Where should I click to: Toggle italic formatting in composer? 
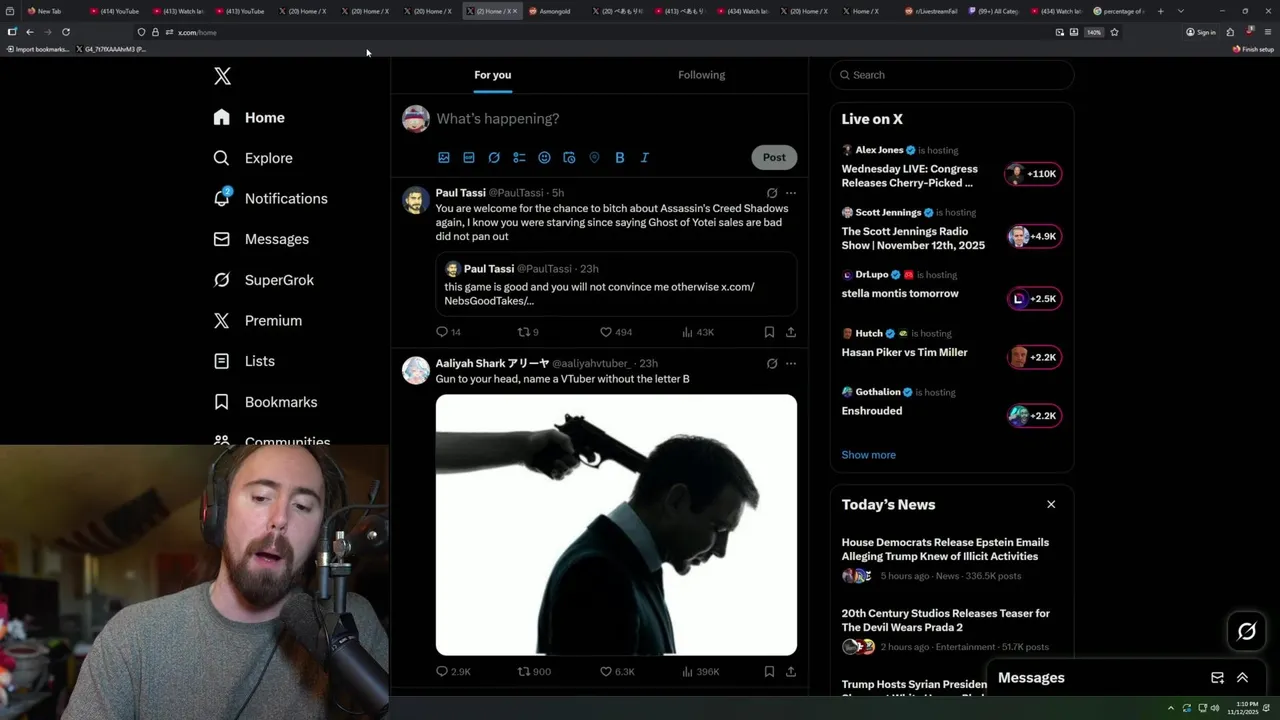tap(645, 158)
